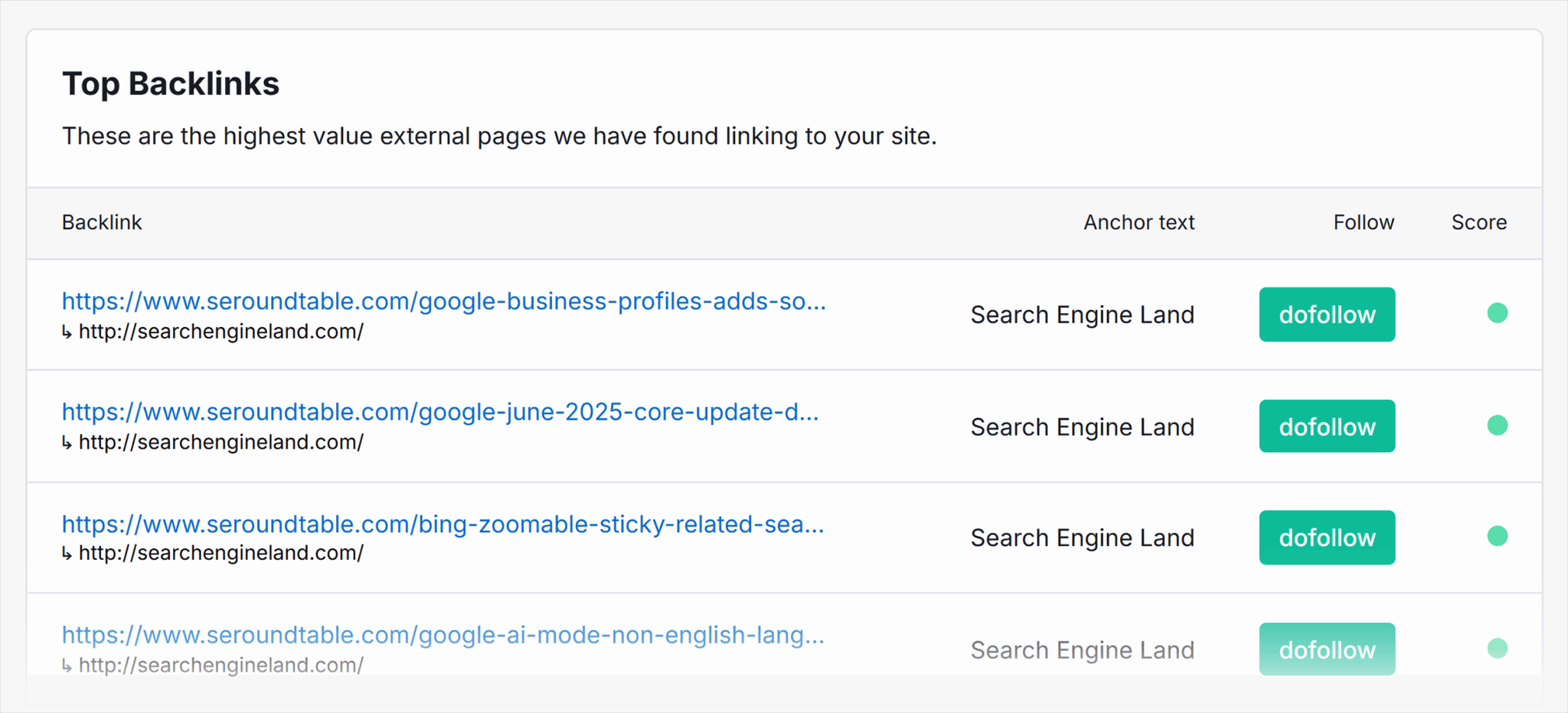Click the Follow column header
Viewport: 1568px width, 713px height.
pyautogui.click(x=1363, y=223)
